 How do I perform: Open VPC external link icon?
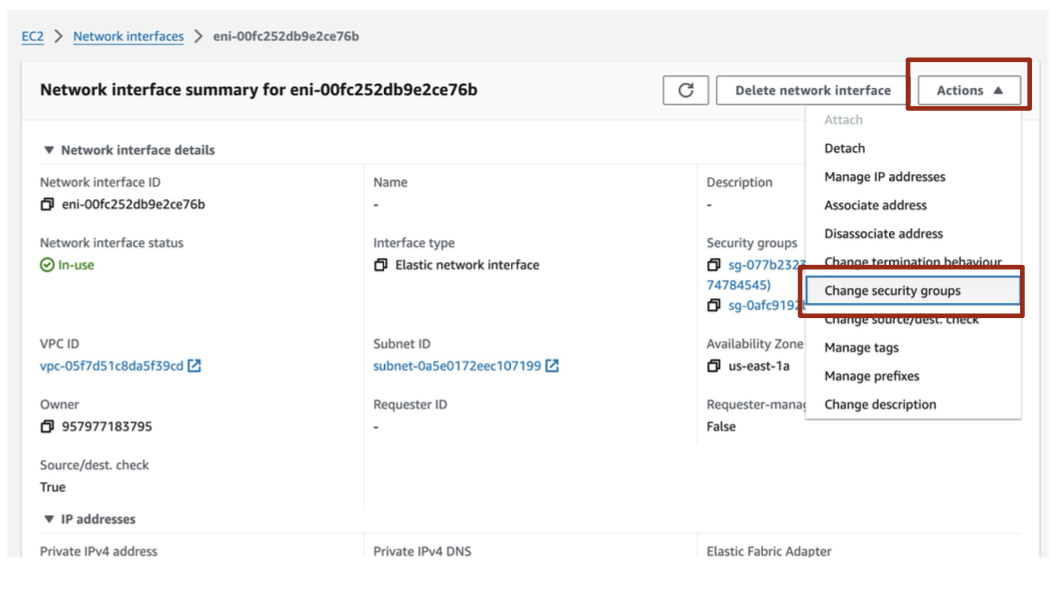click(195, 366)
